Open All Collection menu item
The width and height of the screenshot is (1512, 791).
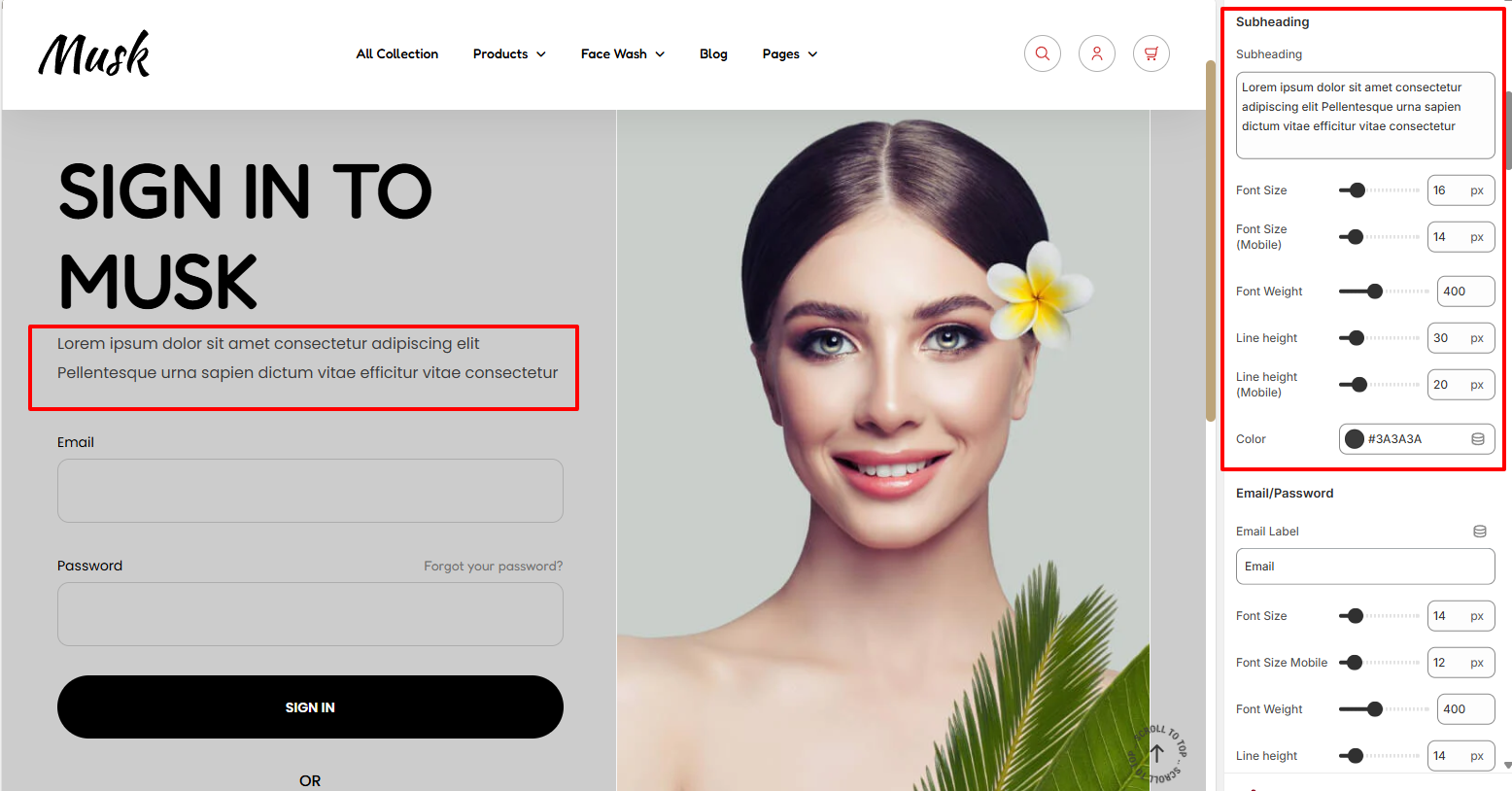tap(397, 53)
